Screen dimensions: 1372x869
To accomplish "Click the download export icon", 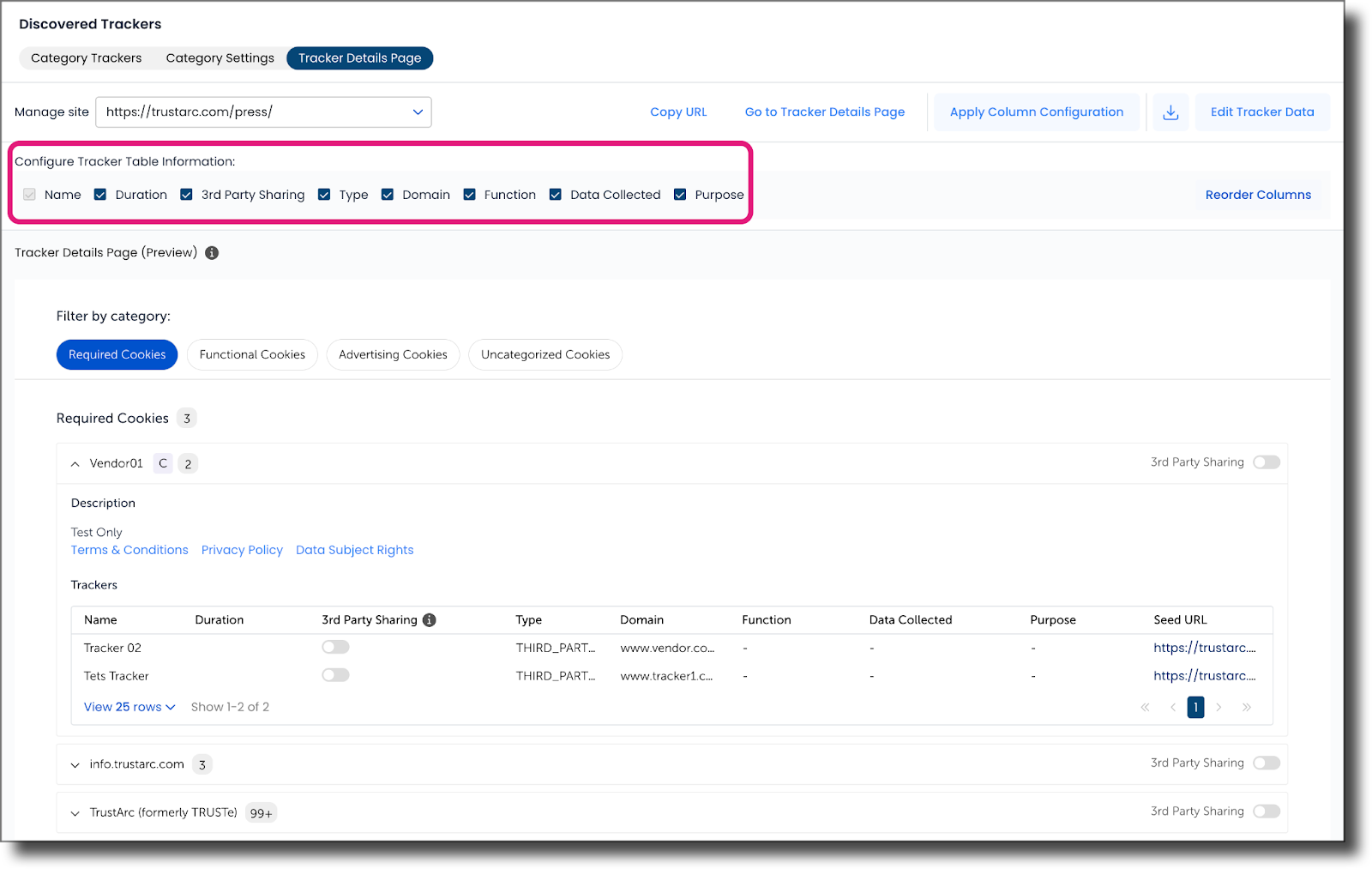I will pyautogui.click(x=1170, y=112).
